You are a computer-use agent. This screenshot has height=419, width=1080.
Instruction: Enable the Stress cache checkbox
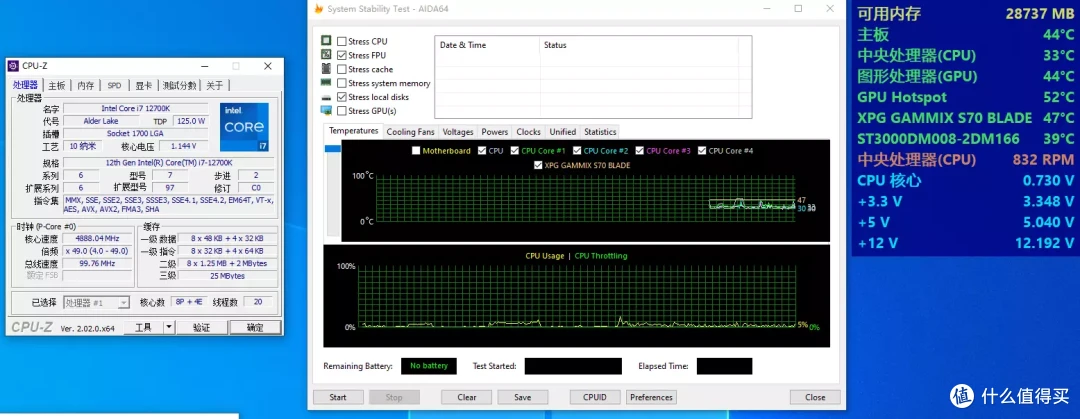tap(342, 69)
